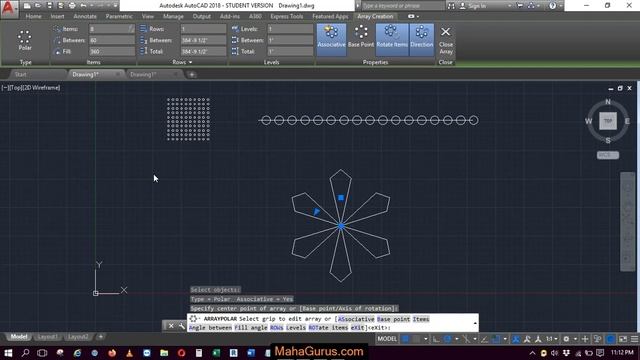
Task: Open command line customize wrench icon
Action: pos(181,326)
